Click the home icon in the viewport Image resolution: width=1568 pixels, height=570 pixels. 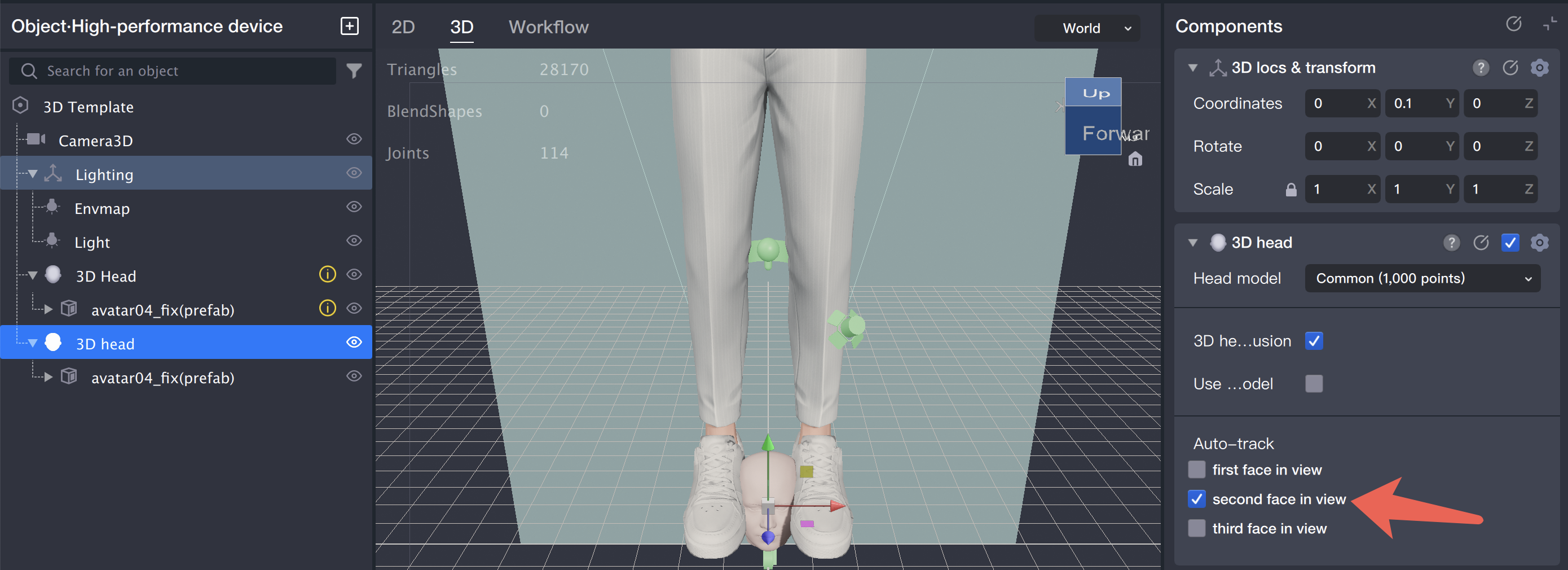(x=1135, y=159)
